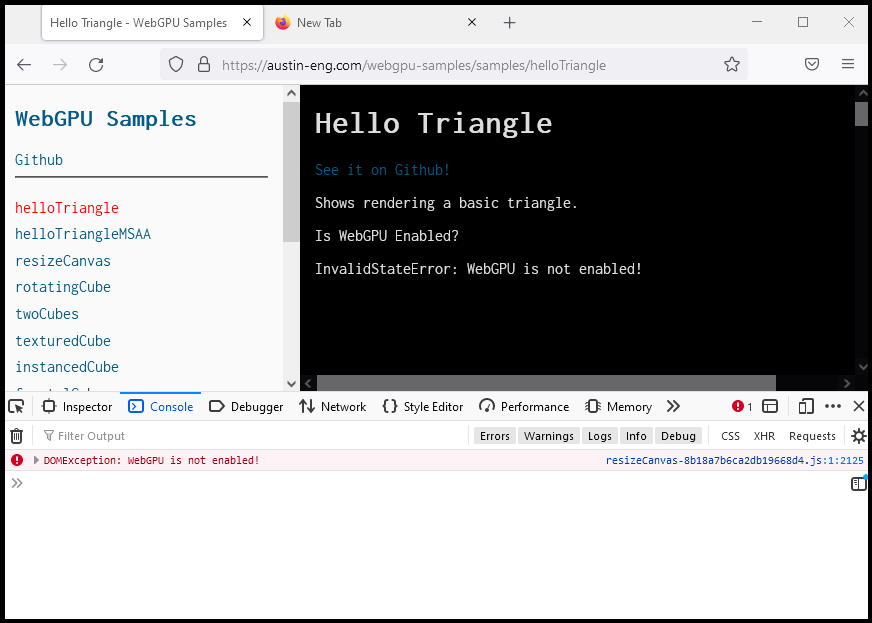Open the console settings gear
Image resolution: width=872 pixels, height=623 pixels.
click(858, 435)
